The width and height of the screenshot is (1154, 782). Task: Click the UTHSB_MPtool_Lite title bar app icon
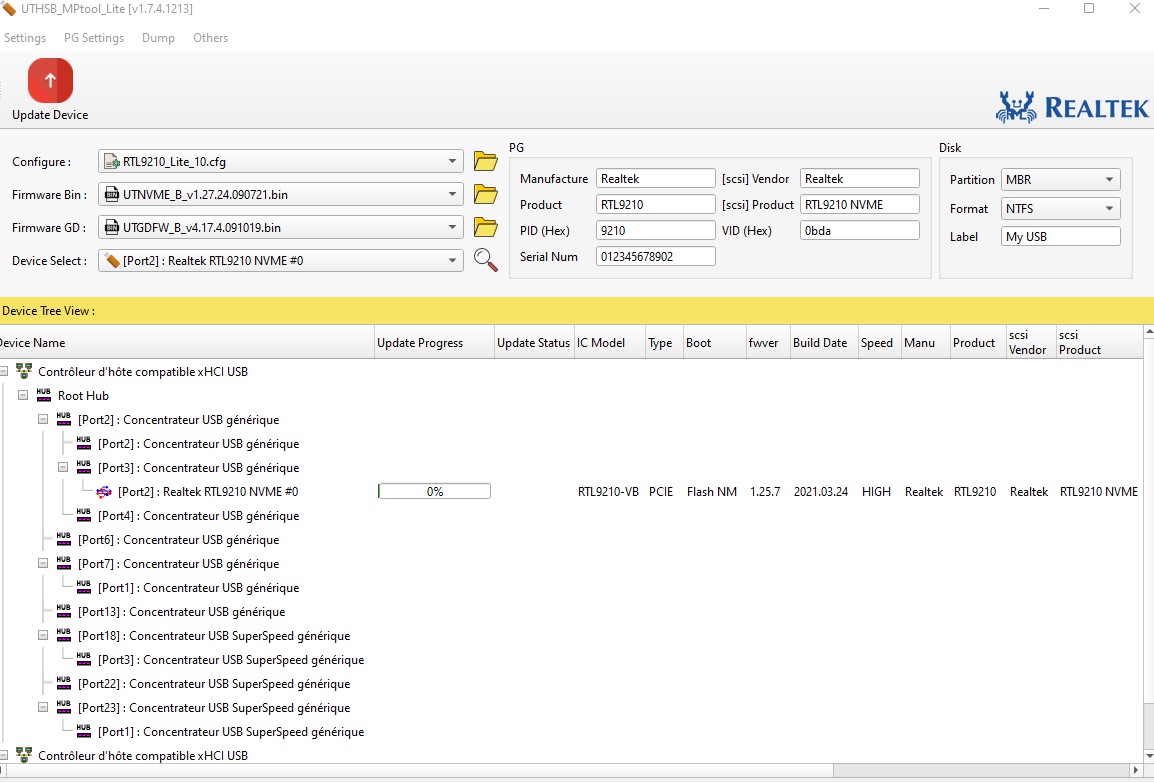click(x=8, y=9)
